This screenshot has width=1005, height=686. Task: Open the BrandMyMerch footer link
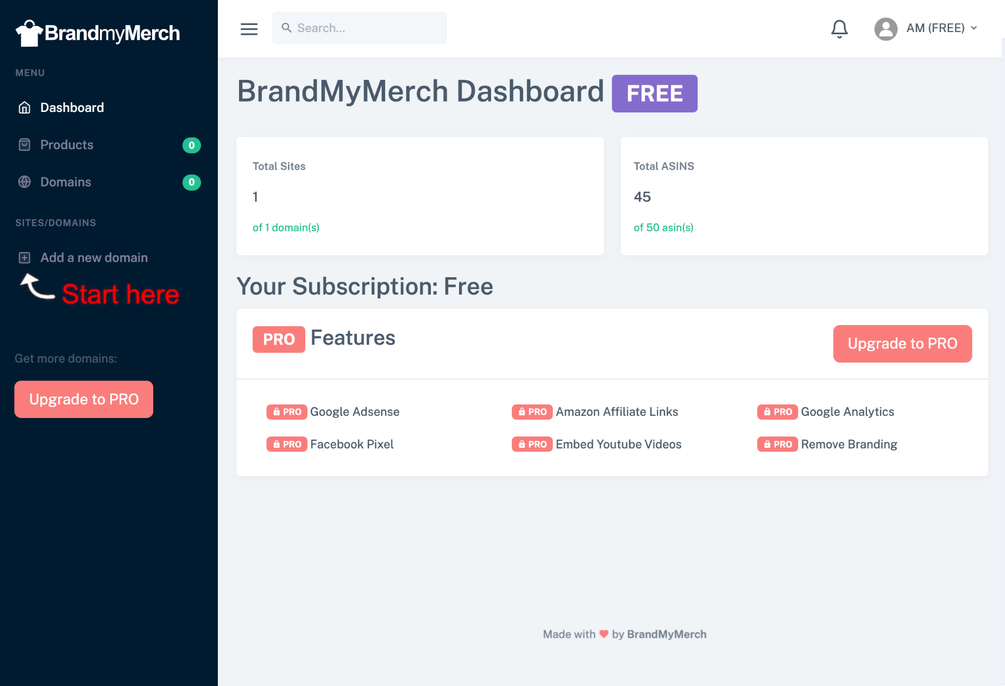667,634
